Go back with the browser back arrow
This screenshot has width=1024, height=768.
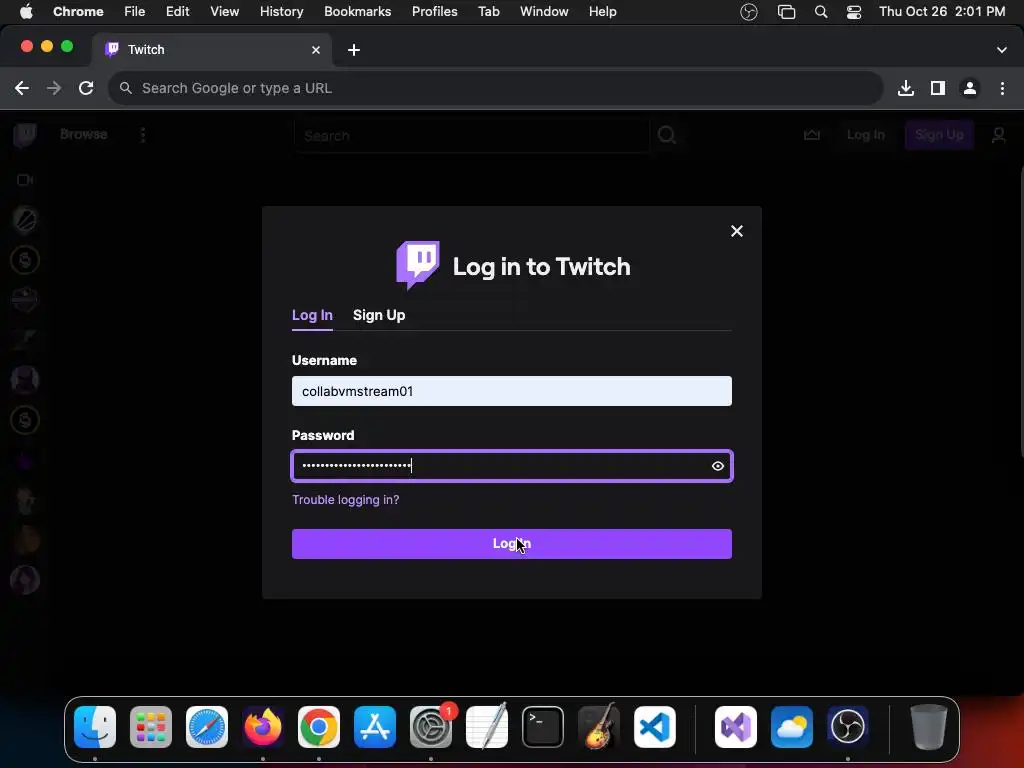(22, 88)
